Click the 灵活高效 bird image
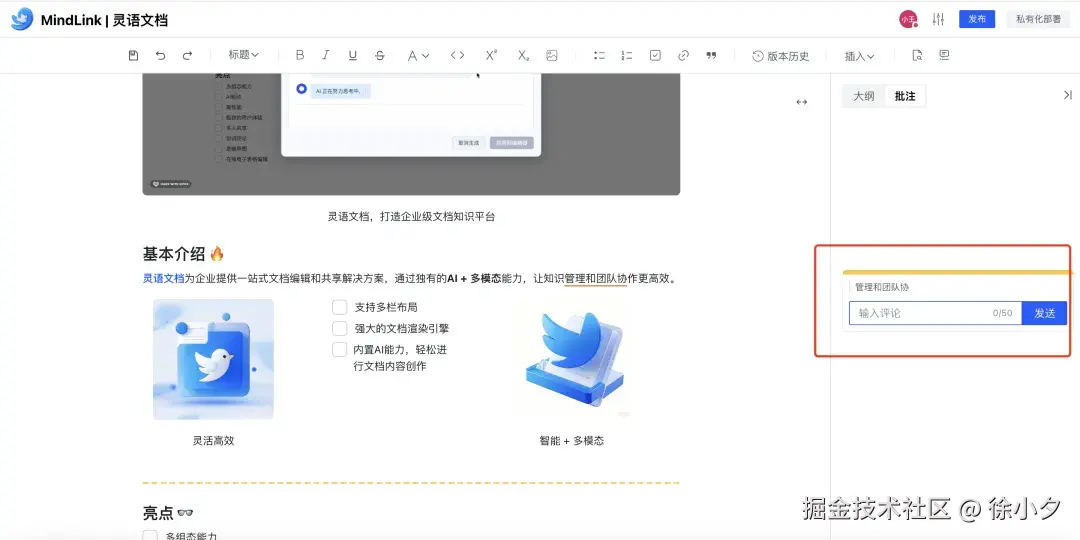The image size is (1080, 540). 214,359
